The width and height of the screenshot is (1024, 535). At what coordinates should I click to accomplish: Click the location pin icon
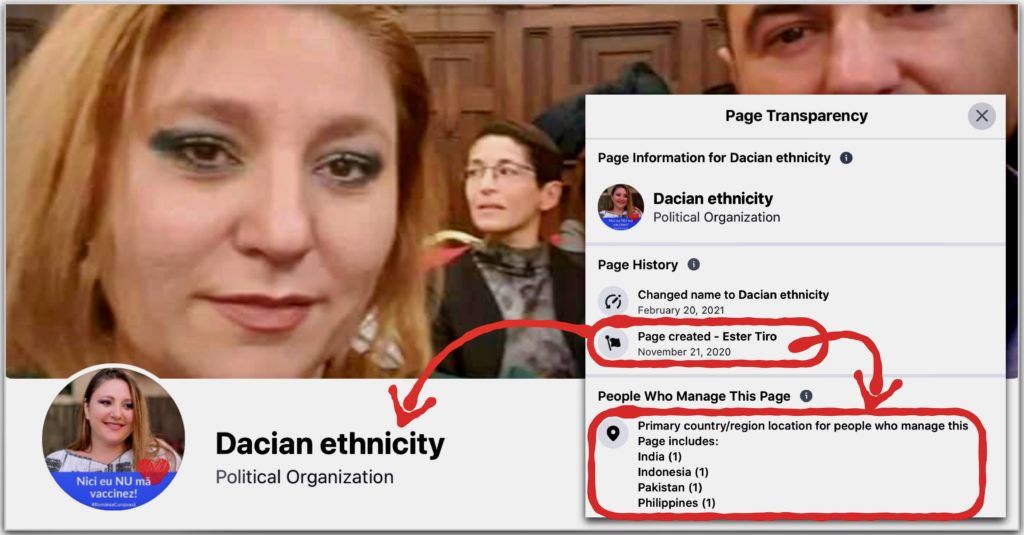[x=613, y=432]
